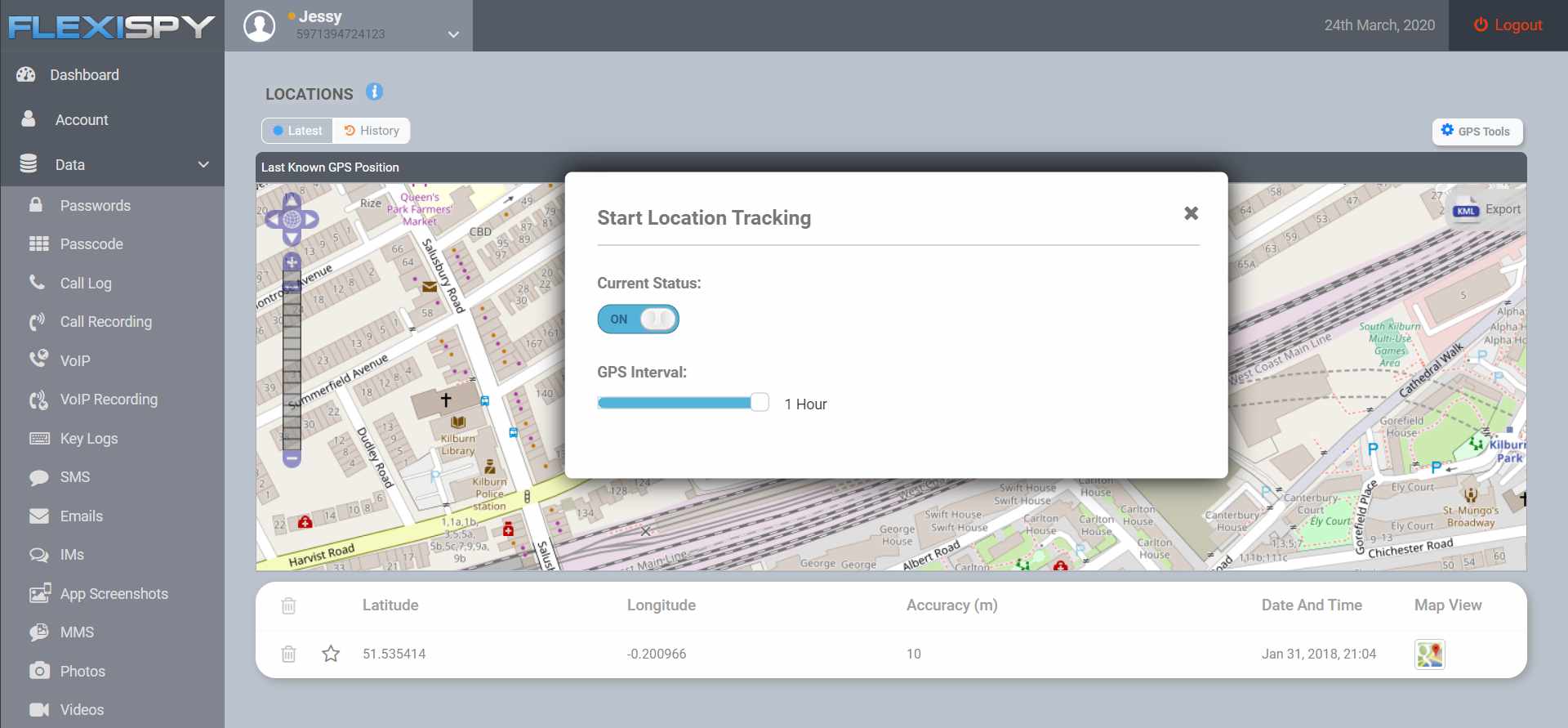This screenshot has height=728, width=1568.
Task: Click the KML Export button
Action: coord(1486,209)
